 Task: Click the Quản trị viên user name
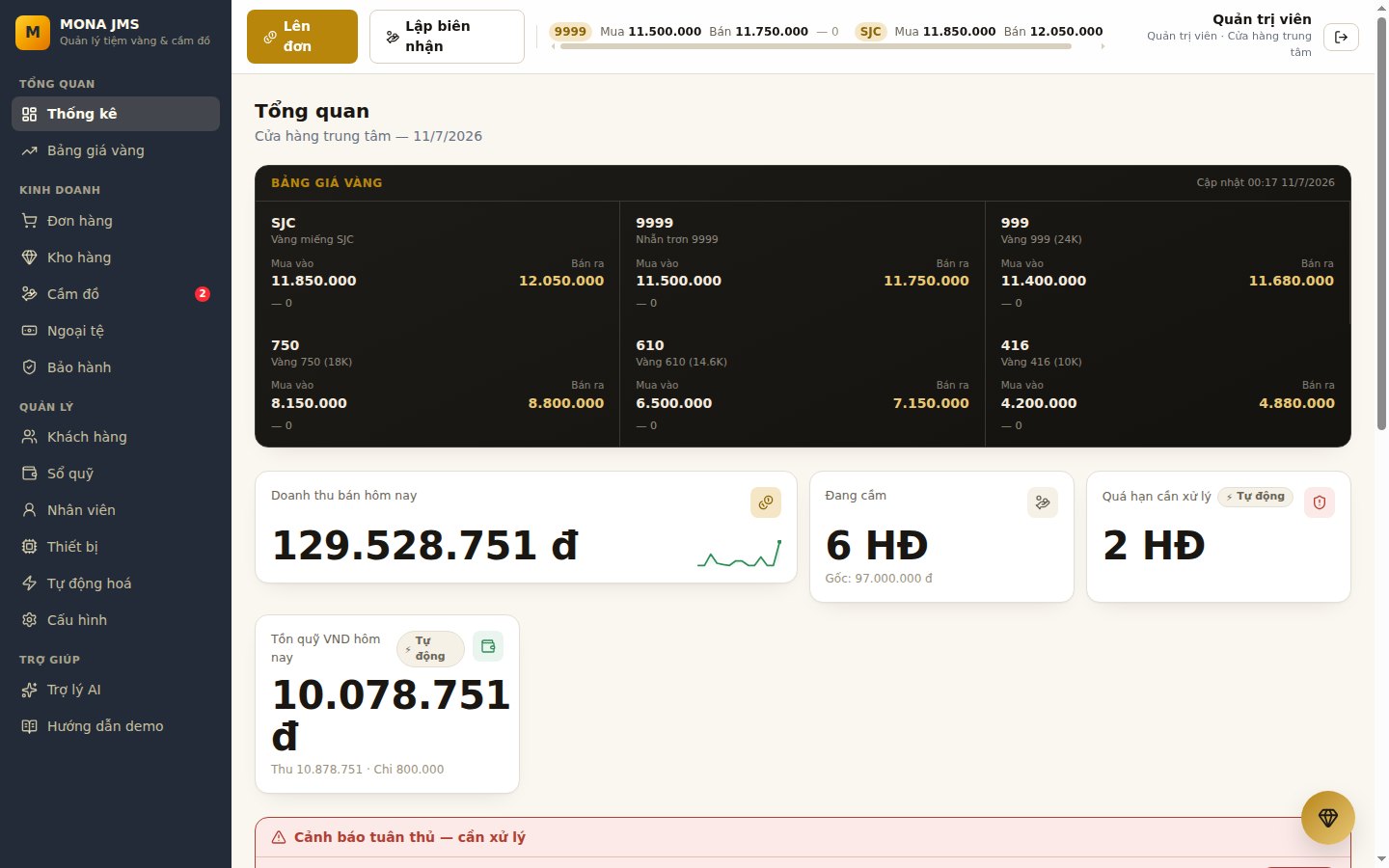pyautogui.click(x=1262, y=19)
